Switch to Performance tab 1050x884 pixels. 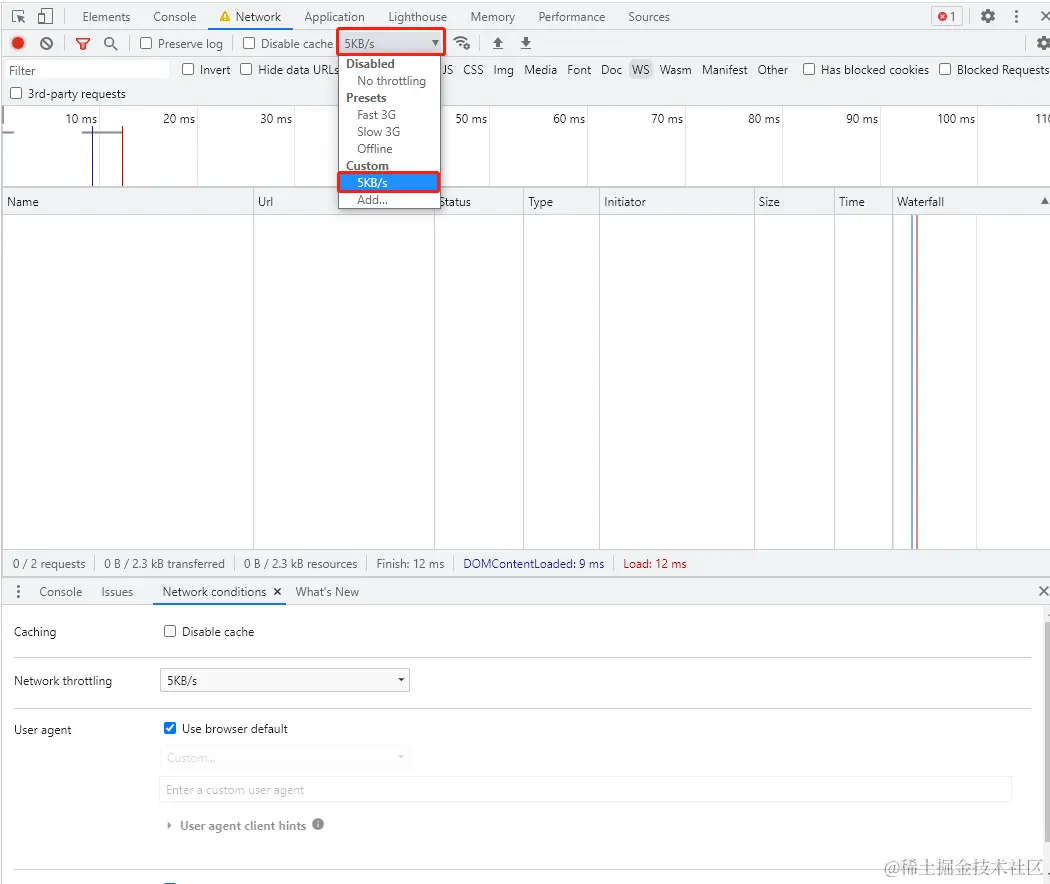571,17
